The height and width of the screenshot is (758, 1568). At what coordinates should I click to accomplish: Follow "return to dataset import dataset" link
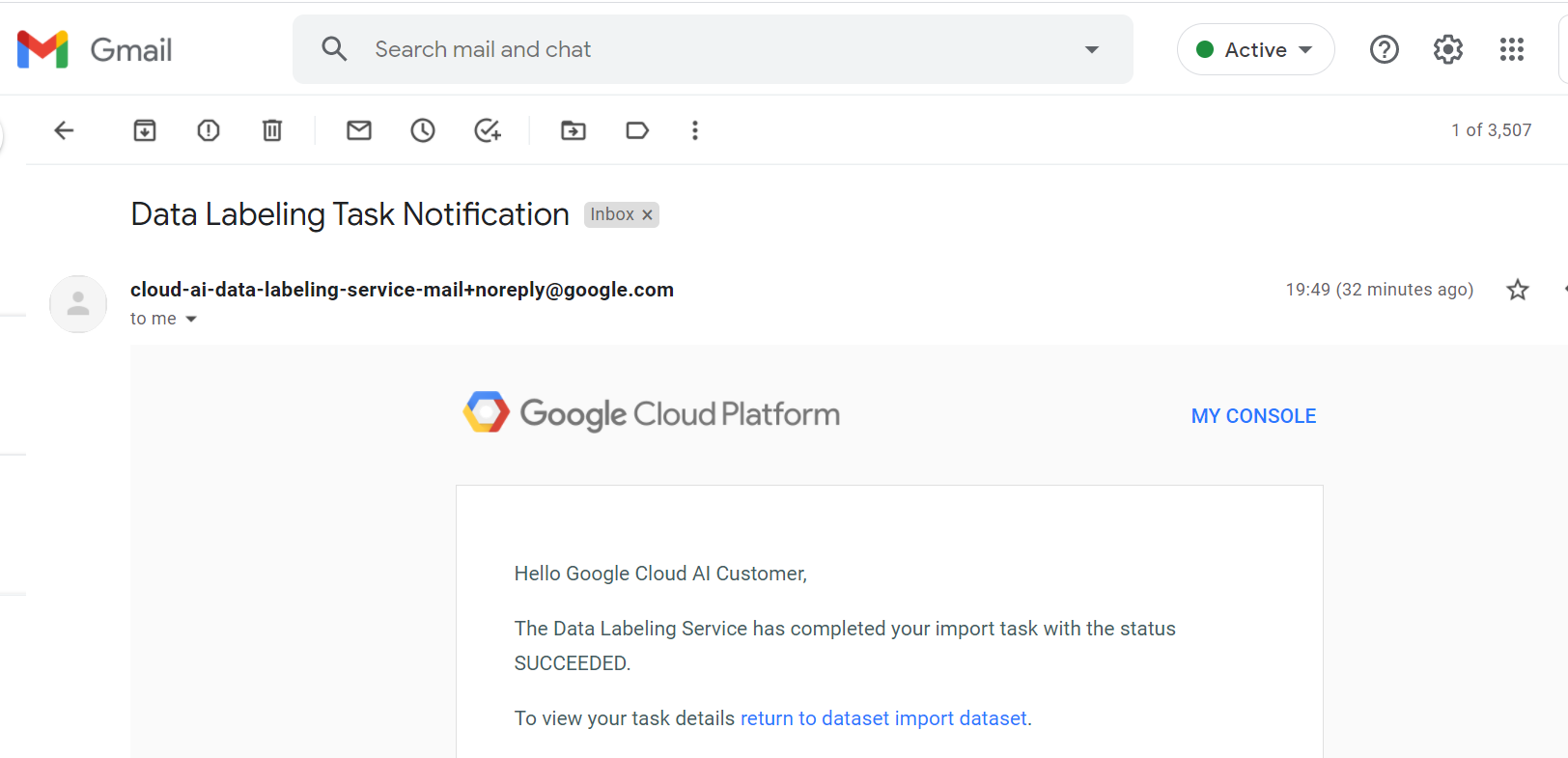(x=883, y=718)
